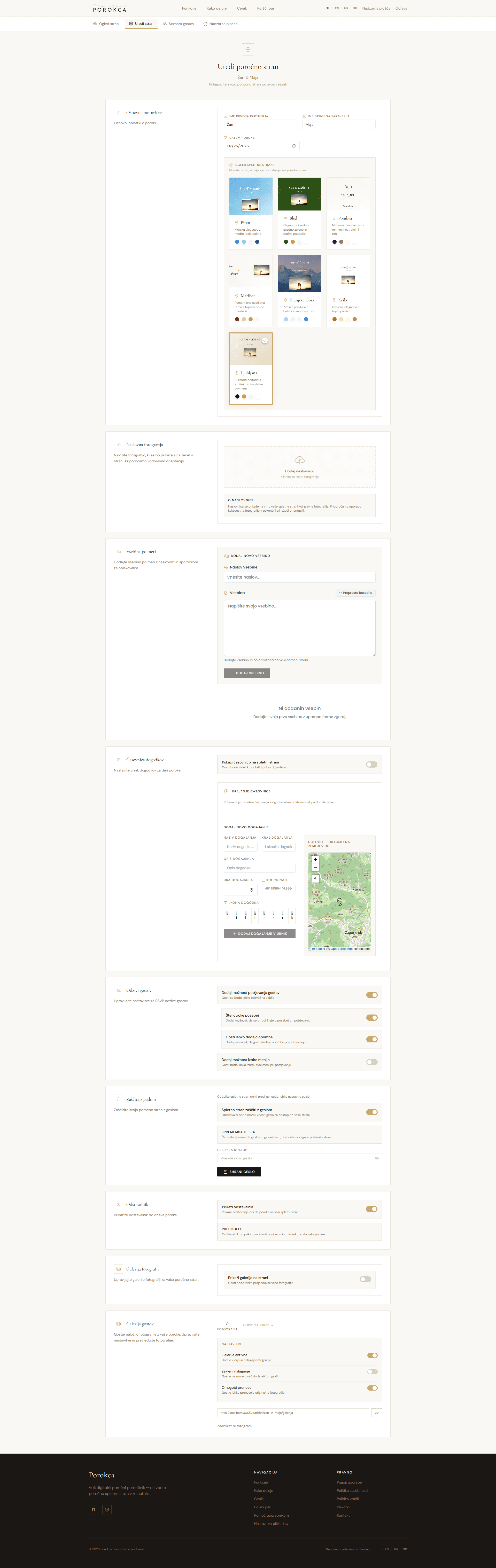Enable Prikaži galerijo na strani
The image size is (496, 1568).
[x=365, y=1280]
